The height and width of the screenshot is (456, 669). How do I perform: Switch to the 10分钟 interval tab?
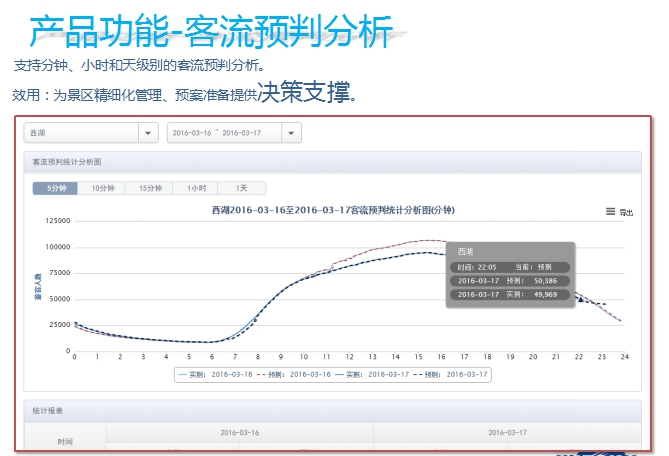click(102, 188)
